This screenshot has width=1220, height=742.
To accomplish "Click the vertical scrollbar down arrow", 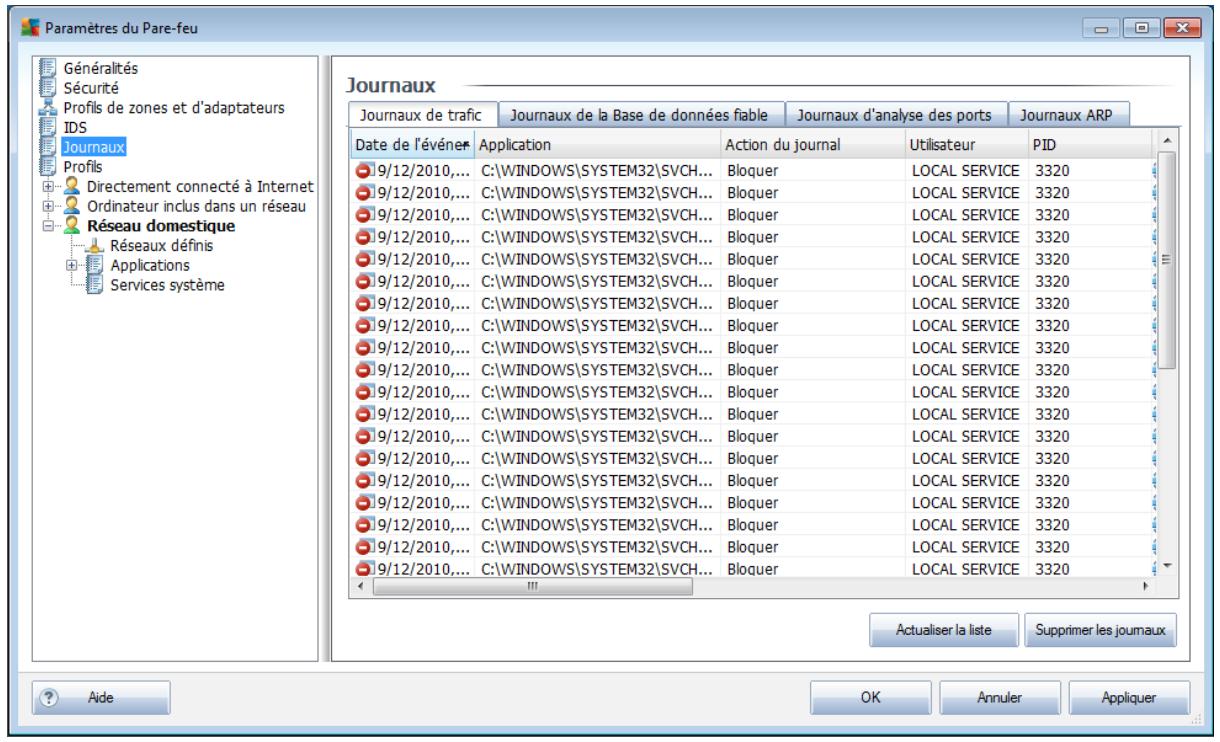I will 1165,567.
